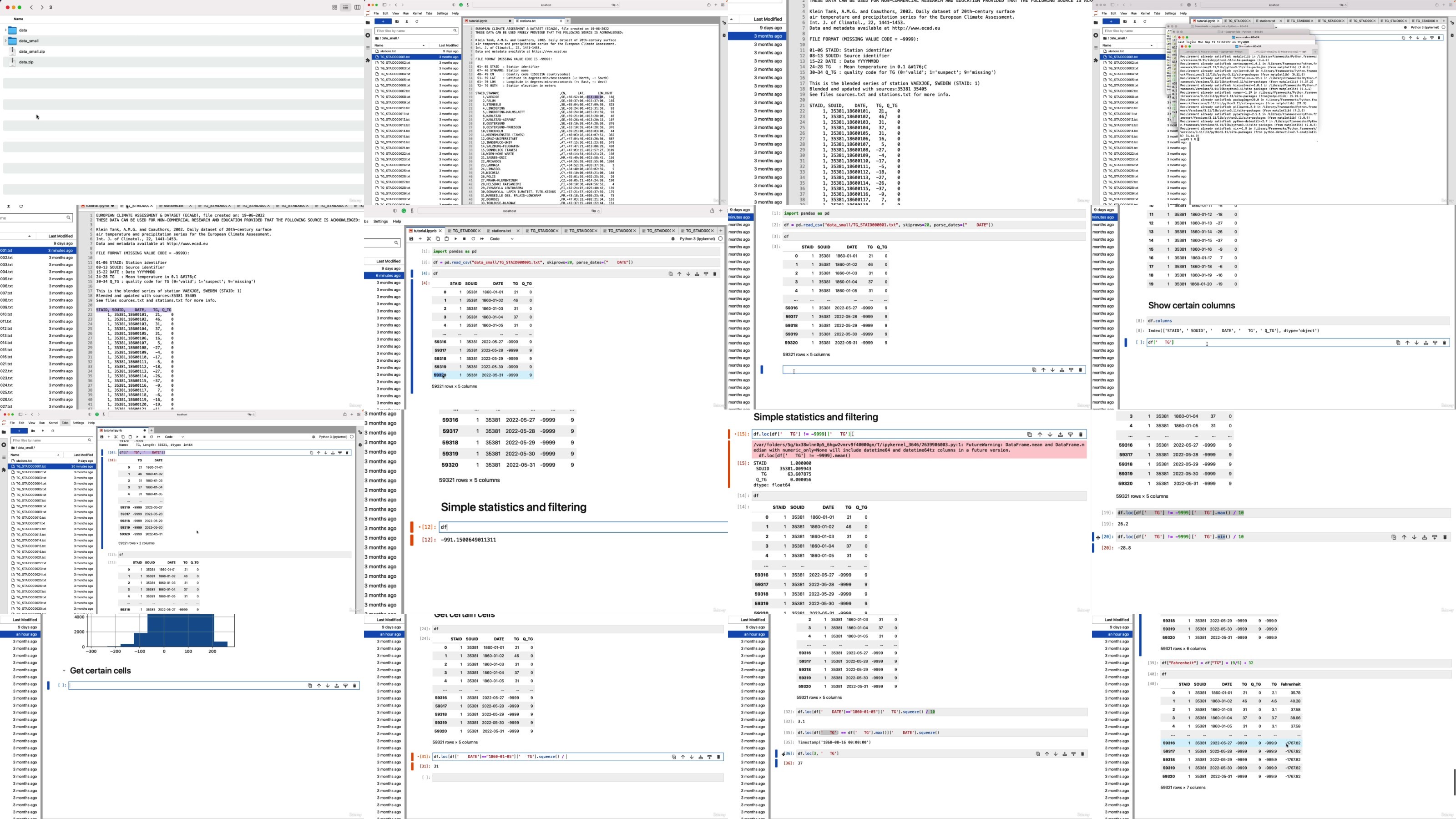
Task: Open debugger bug icon beside Python 3 (ipykernel)
Action: click(x=673, y=238)
